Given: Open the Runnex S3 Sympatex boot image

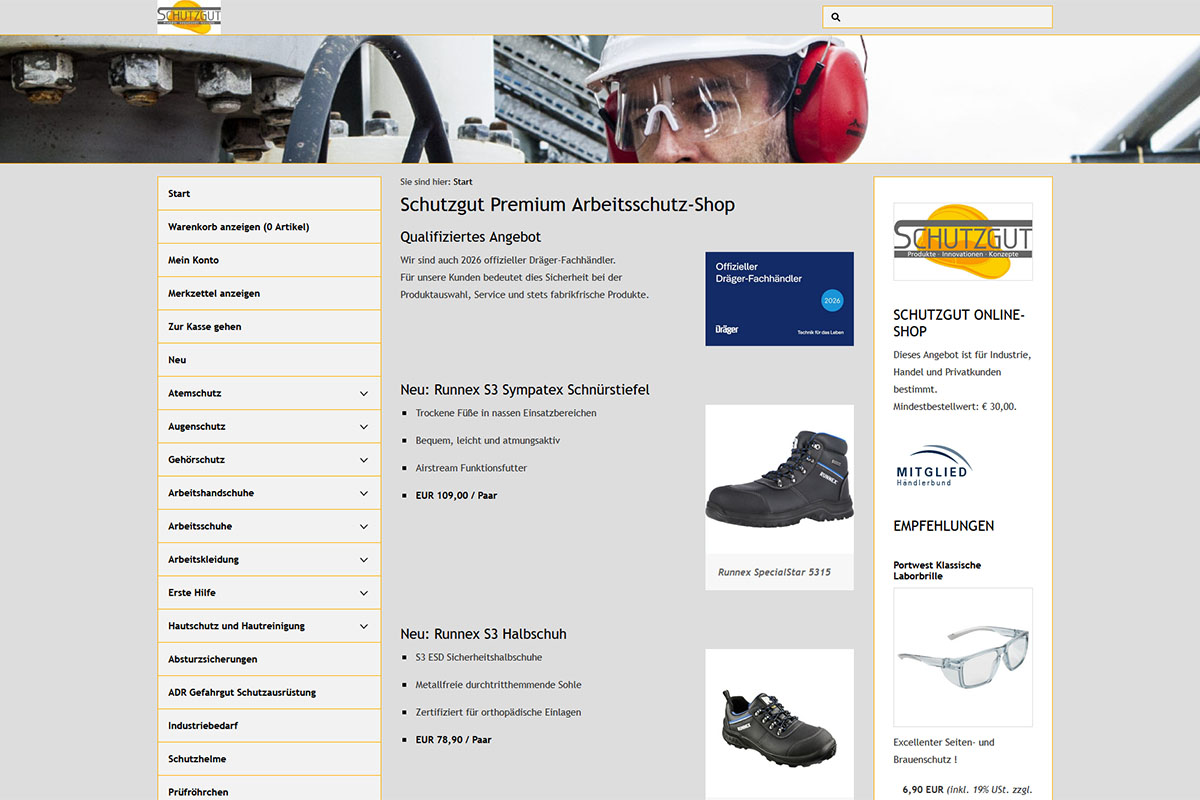Looking at the screenshot, I should point(779,479).
